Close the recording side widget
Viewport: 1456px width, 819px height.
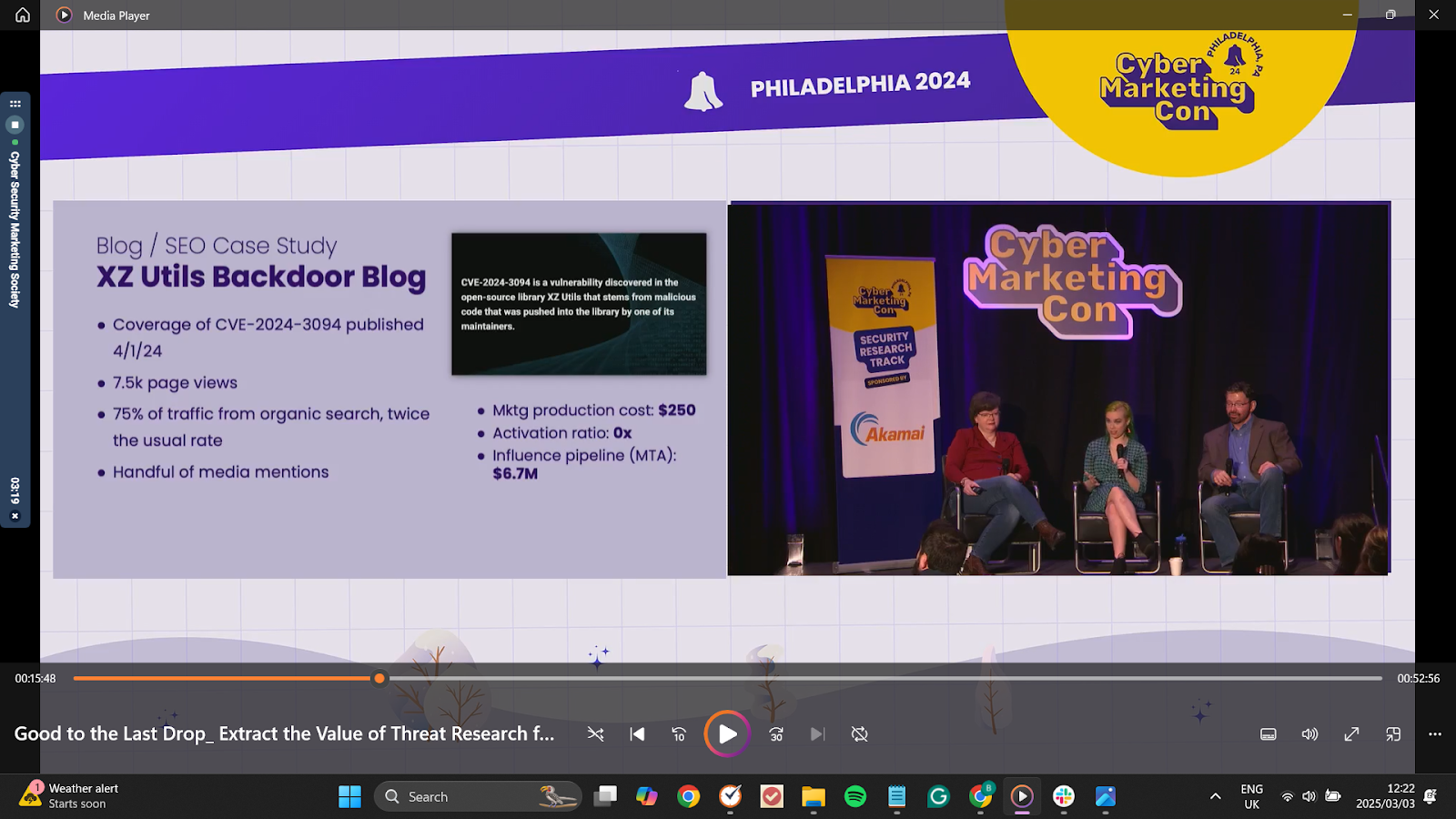(15, 516)
